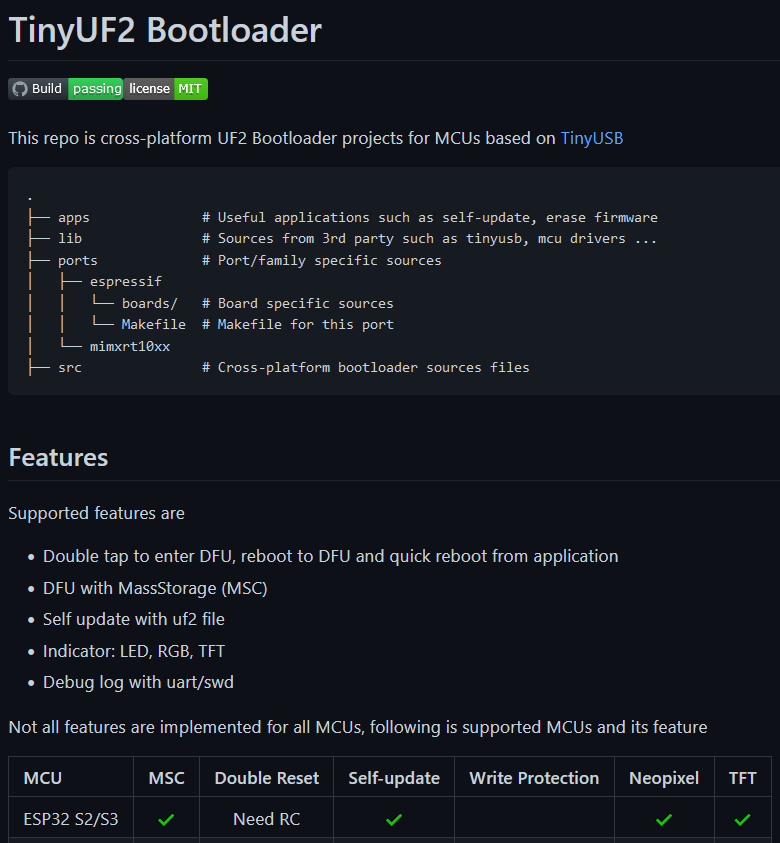Image resolution: width=780 pixels, height=843 pixels.
Task: Click 'Makefile' in the directory tree
Action: click(153, 325)
